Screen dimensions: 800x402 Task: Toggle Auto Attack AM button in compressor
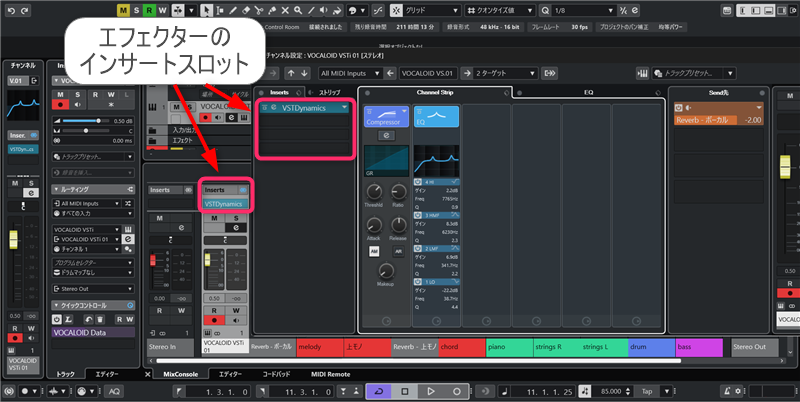[x=374, y=252]
